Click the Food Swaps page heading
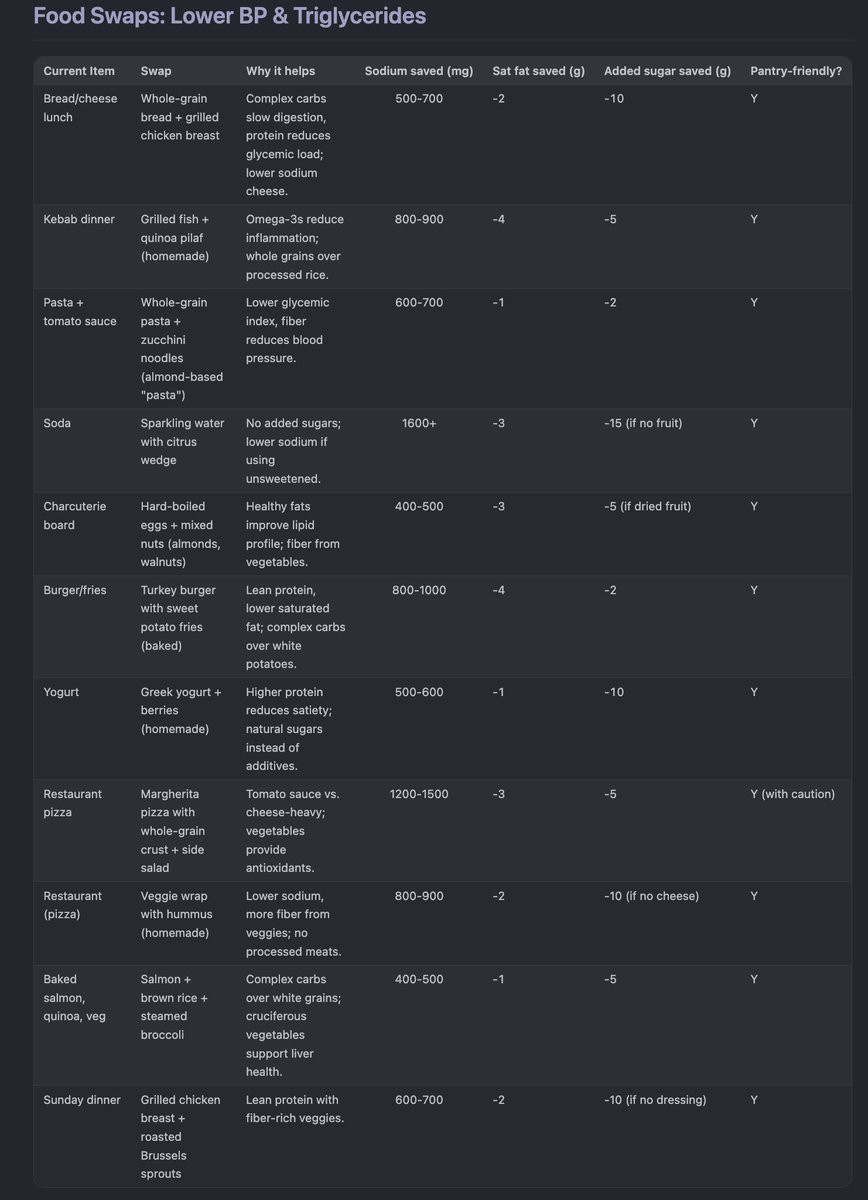Screen dimensions: 868x1200 tap(229, 16)
